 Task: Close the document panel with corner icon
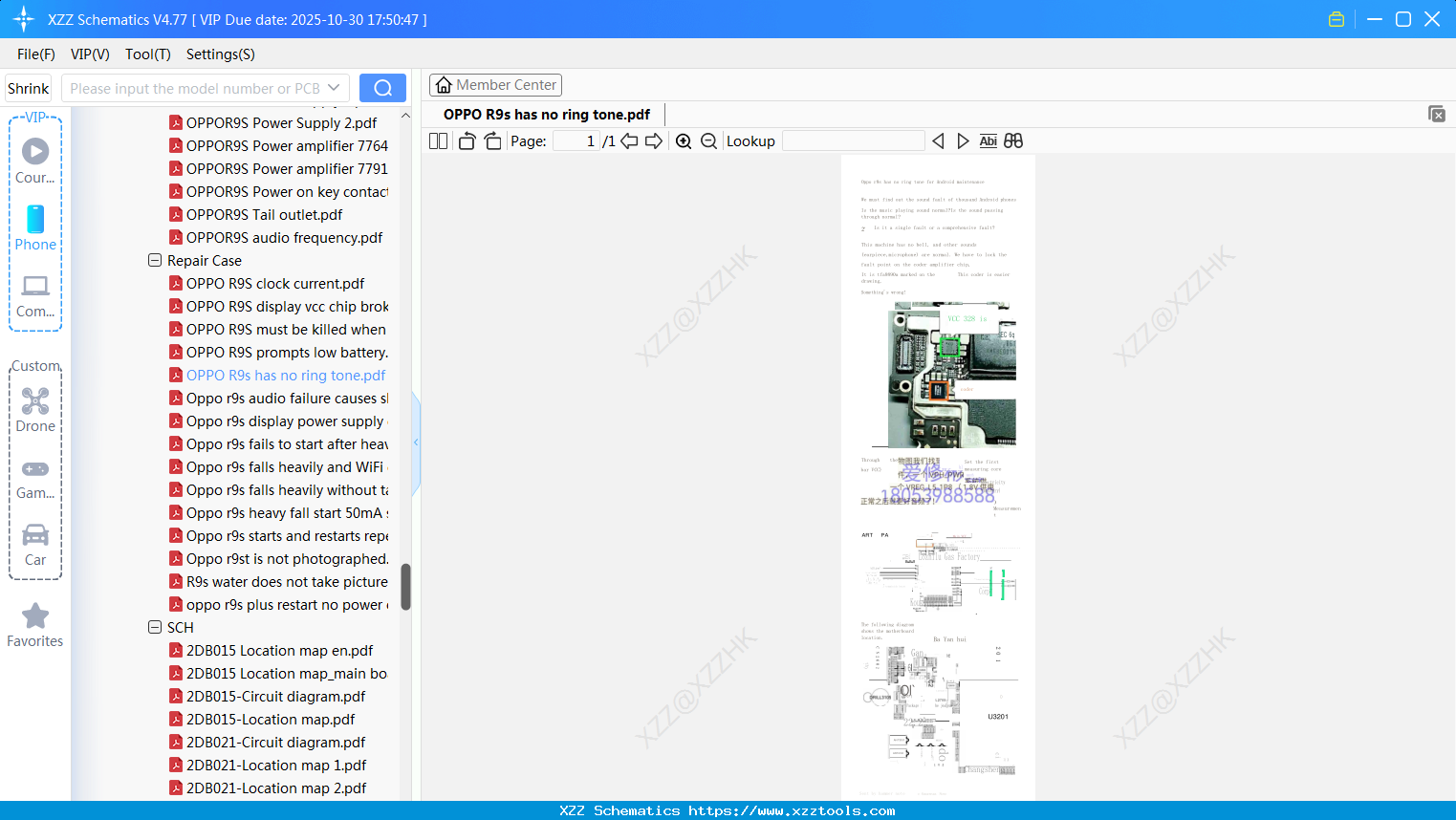[1437, 114]
